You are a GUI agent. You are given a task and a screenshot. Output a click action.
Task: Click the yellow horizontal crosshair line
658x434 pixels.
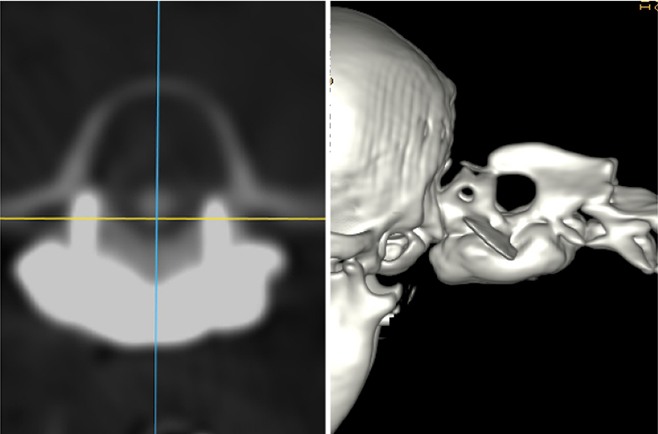coord(163,219)
